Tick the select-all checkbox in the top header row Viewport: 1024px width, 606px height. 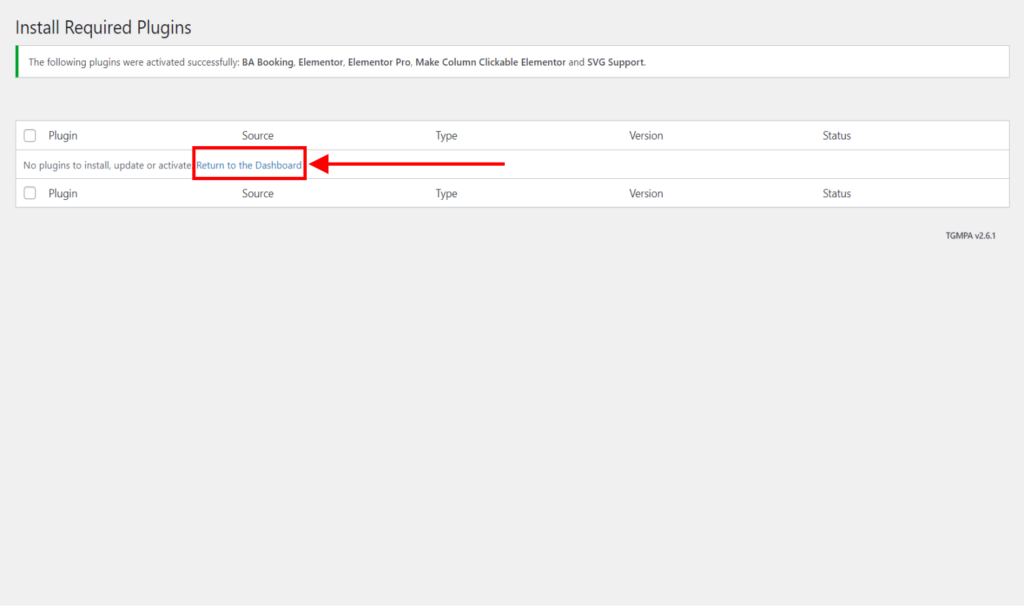[x=30, y=136]
